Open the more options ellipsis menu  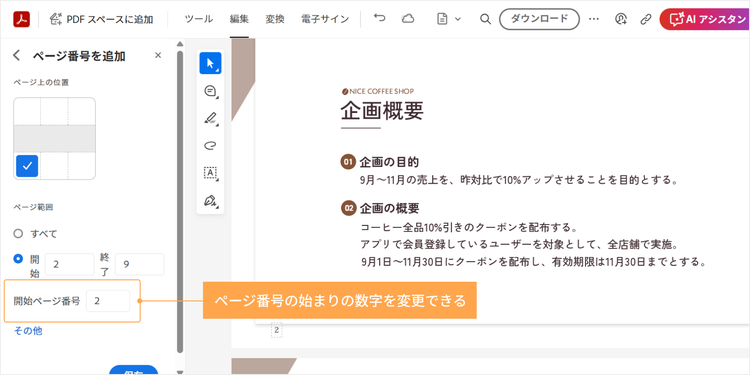click(594, 19)
